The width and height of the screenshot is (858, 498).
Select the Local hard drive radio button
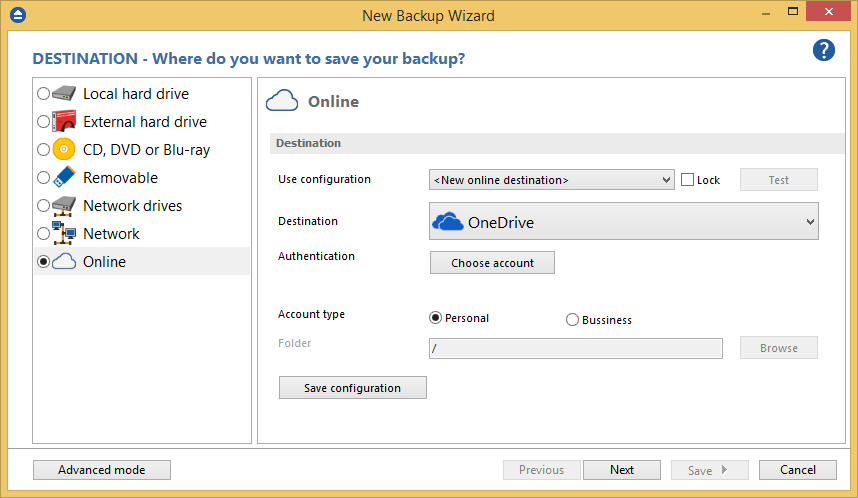(x=43, y=94)
